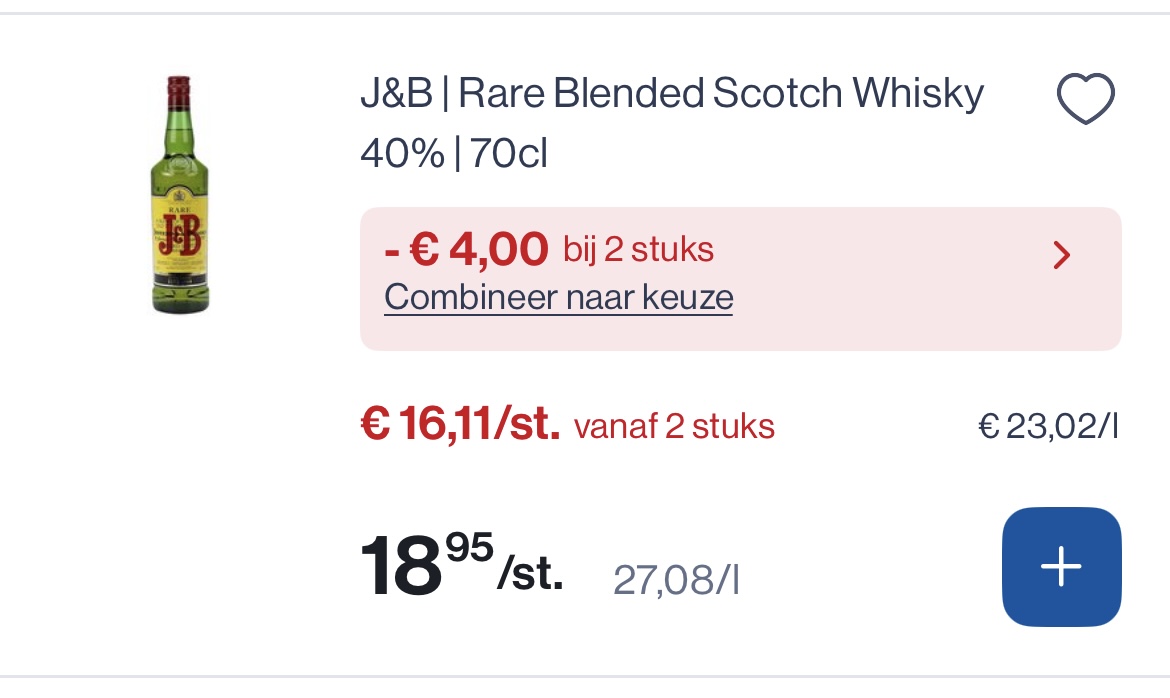Add one bottle to the basket
This screenshot has height=698, width=1170.
[1061, 567]
